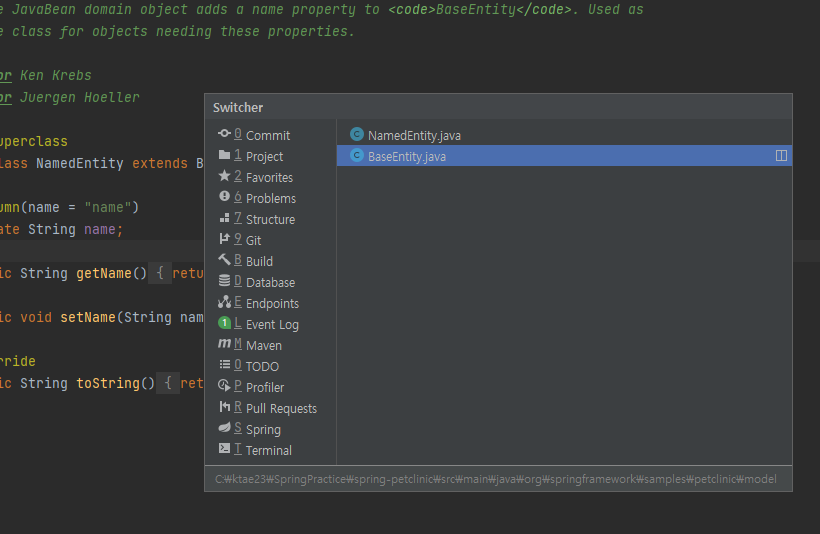820x534 pixels.
Task: Click the Favorites star icon
Action: tap(224, 176)
